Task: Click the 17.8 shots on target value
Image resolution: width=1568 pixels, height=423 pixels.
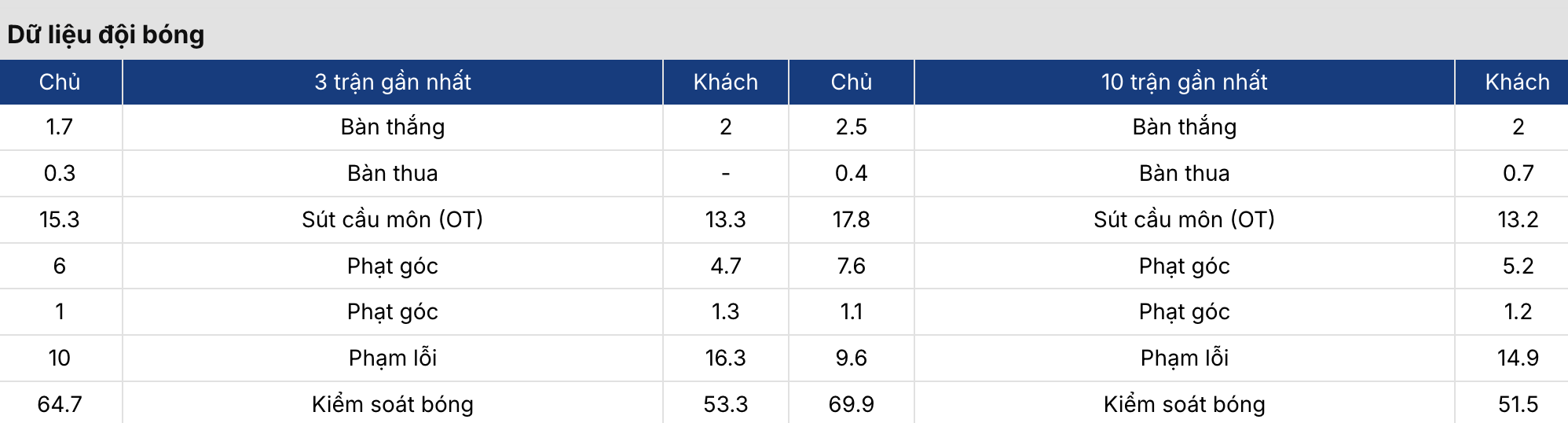Action: [x=851, y=219]
